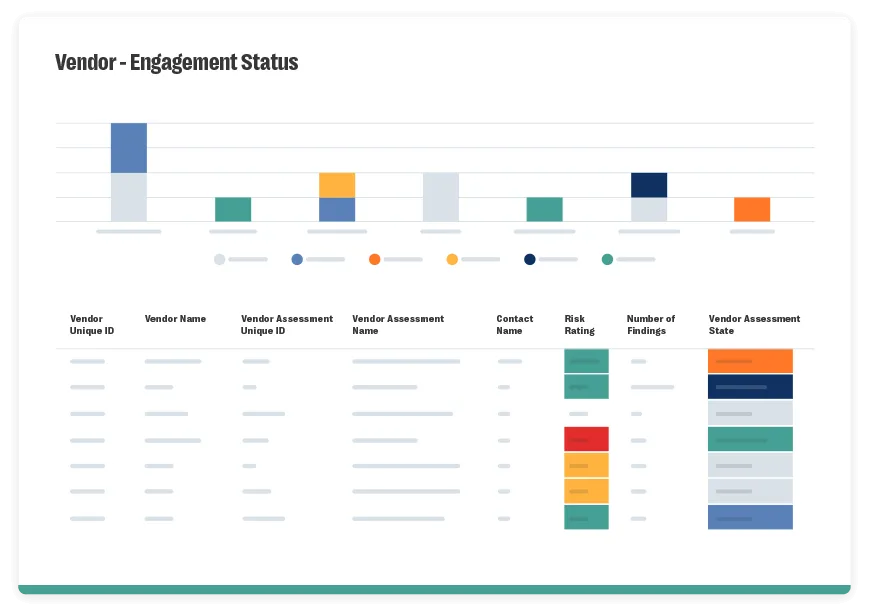Click the Vendor Assessment Name column header

(x=398, y=325)
